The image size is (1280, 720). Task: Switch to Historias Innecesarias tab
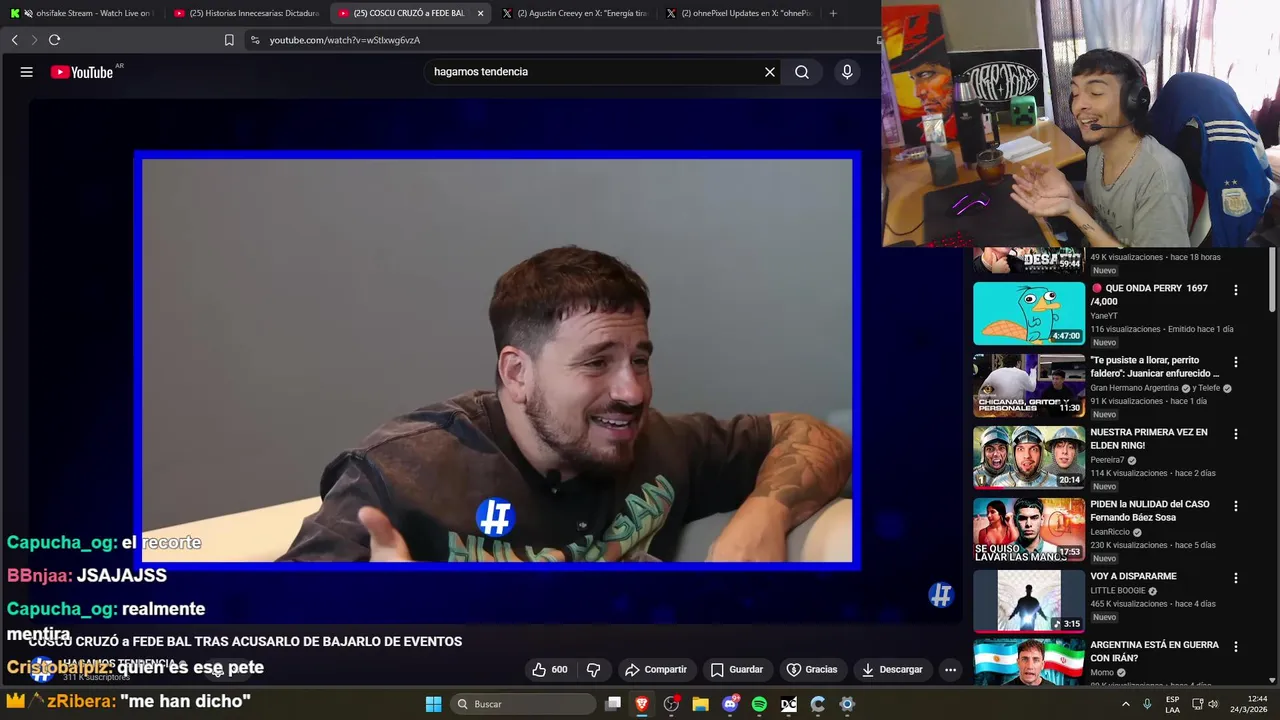[x=246, y=13]
